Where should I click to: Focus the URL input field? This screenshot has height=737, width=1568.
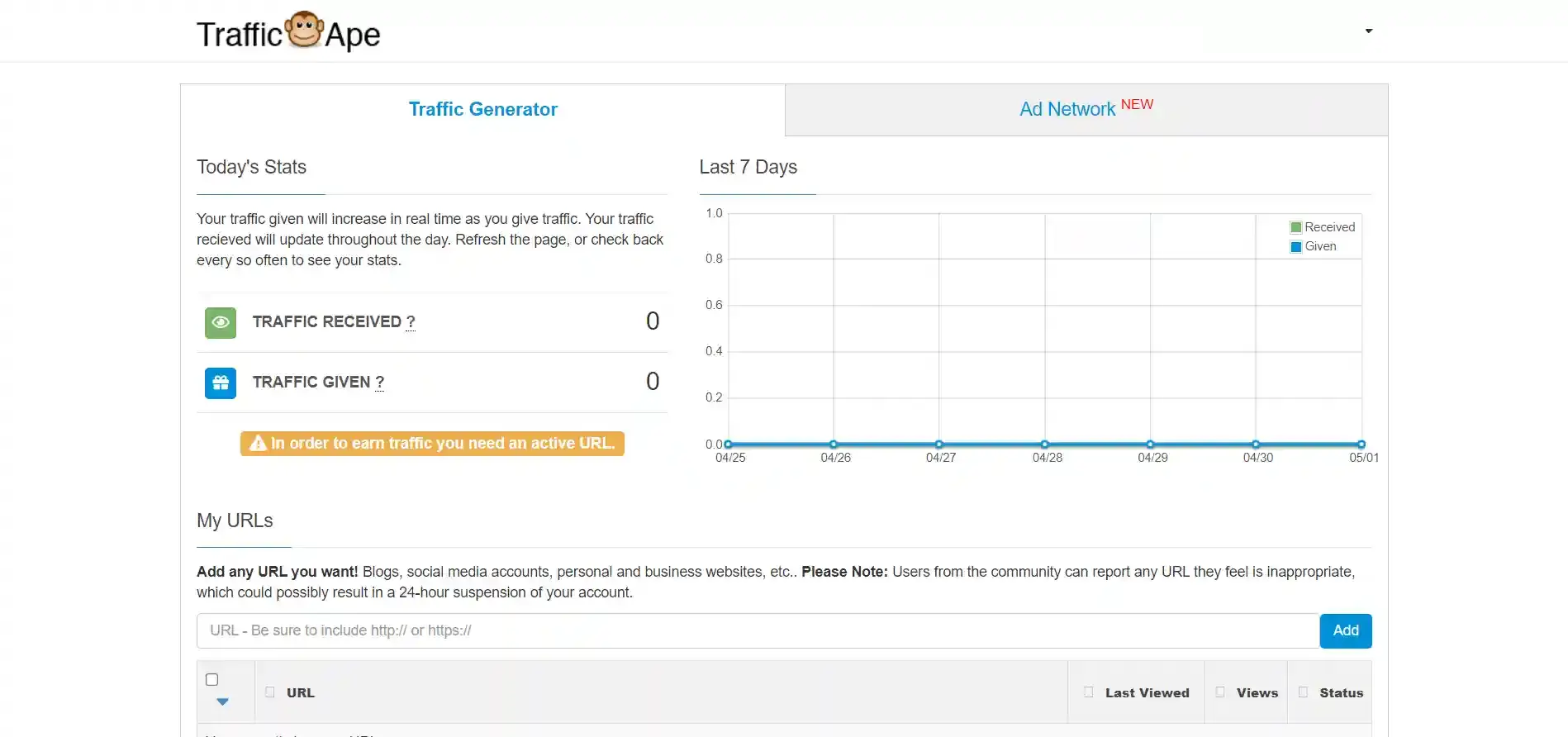pos(758,630)
